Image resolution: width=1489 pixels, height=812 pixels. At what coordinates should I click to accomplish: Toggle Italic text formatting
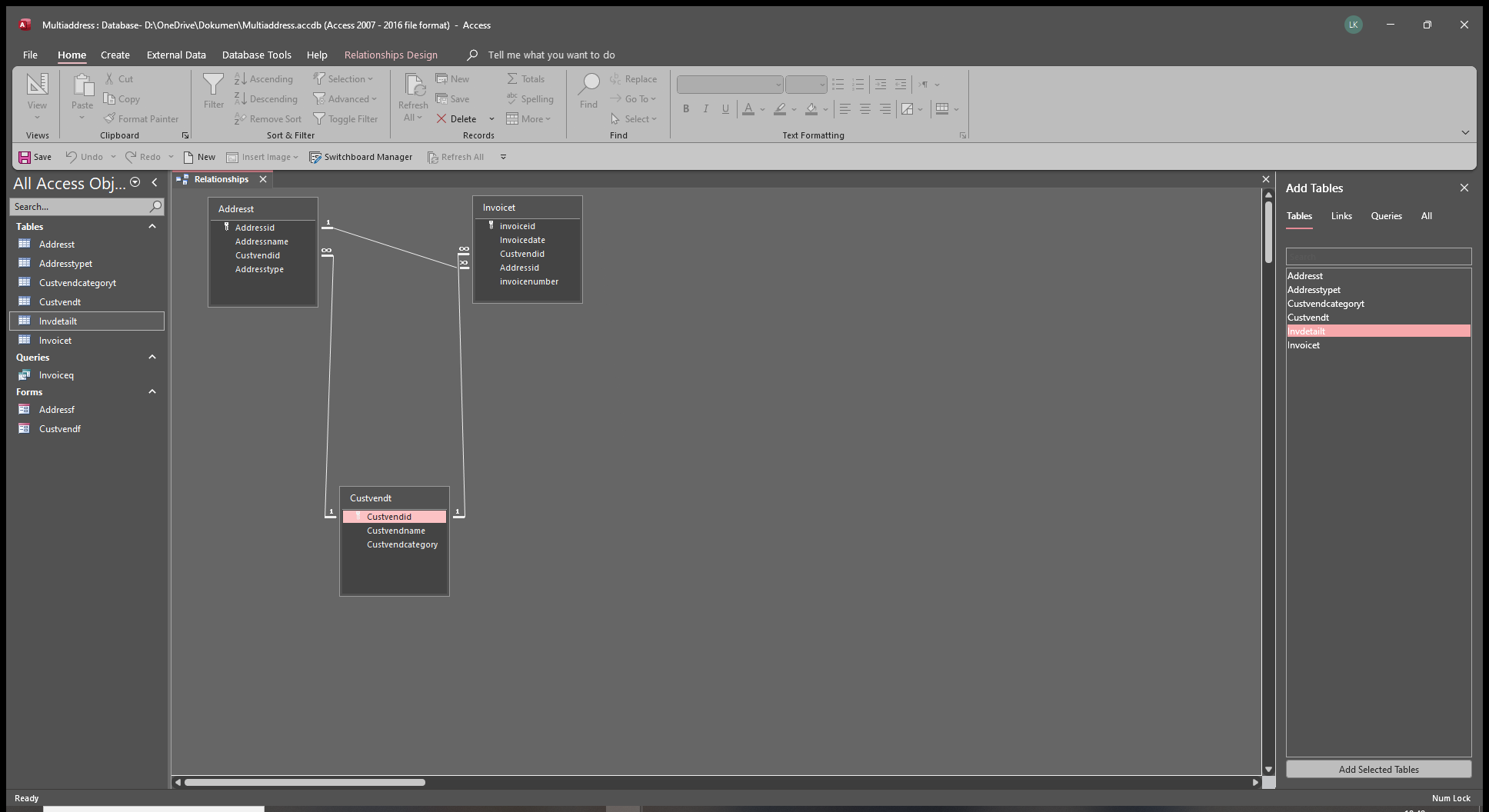(x=705, y=109)
